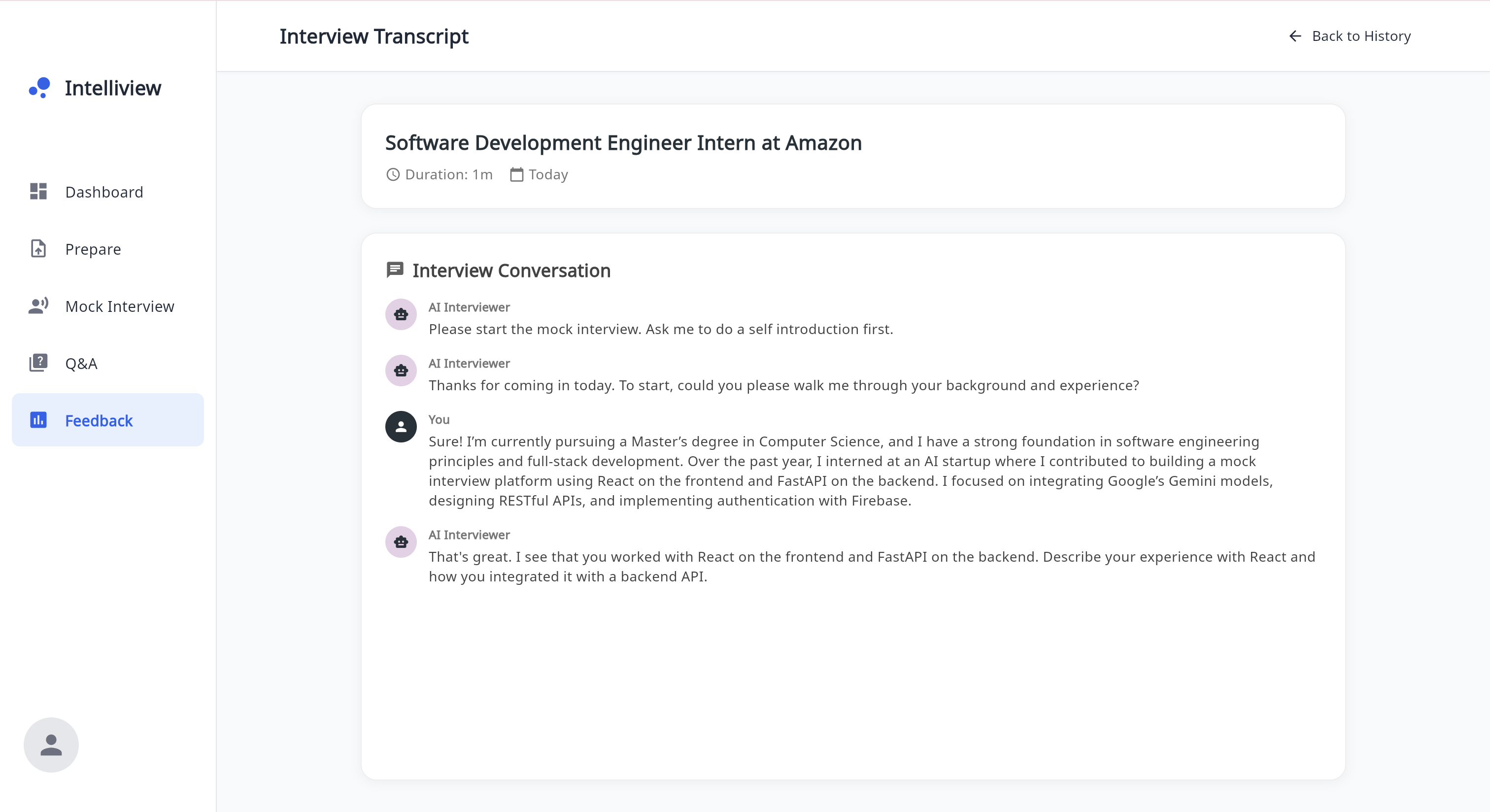1490x812 pixels.
Task: Open user profile avatar at bottom left
Action: (x=51, y=744)
